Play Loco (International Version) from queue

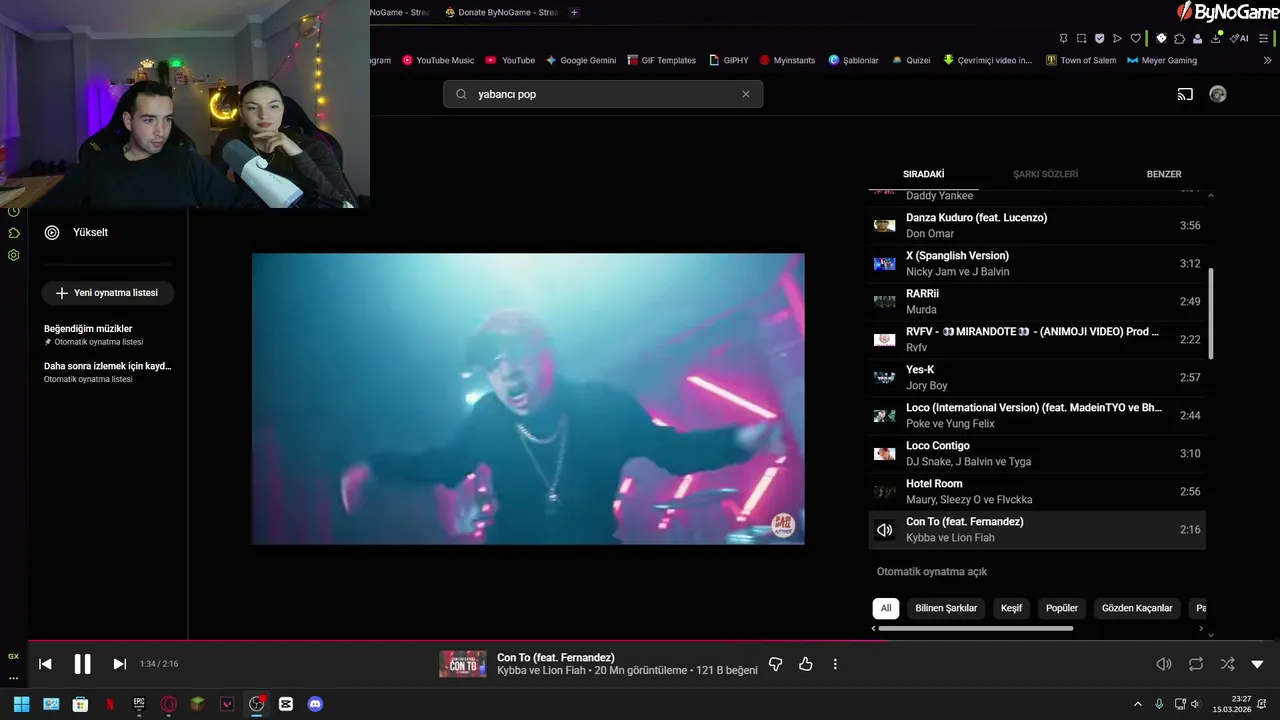(x=1037, y=416)
